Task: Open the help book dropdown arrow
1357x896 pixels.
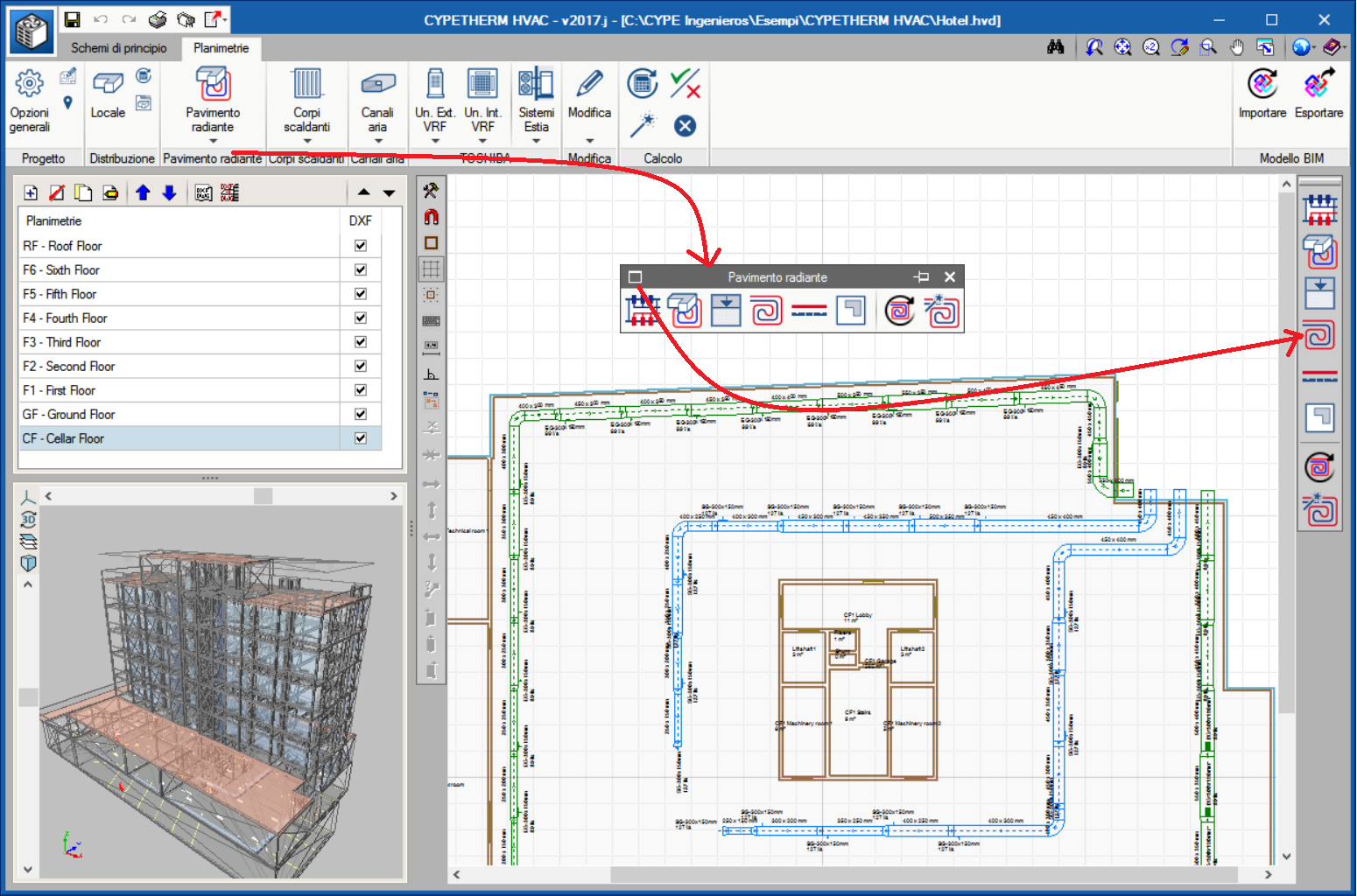Action: pyautogui.click(x=1343, y=47)
